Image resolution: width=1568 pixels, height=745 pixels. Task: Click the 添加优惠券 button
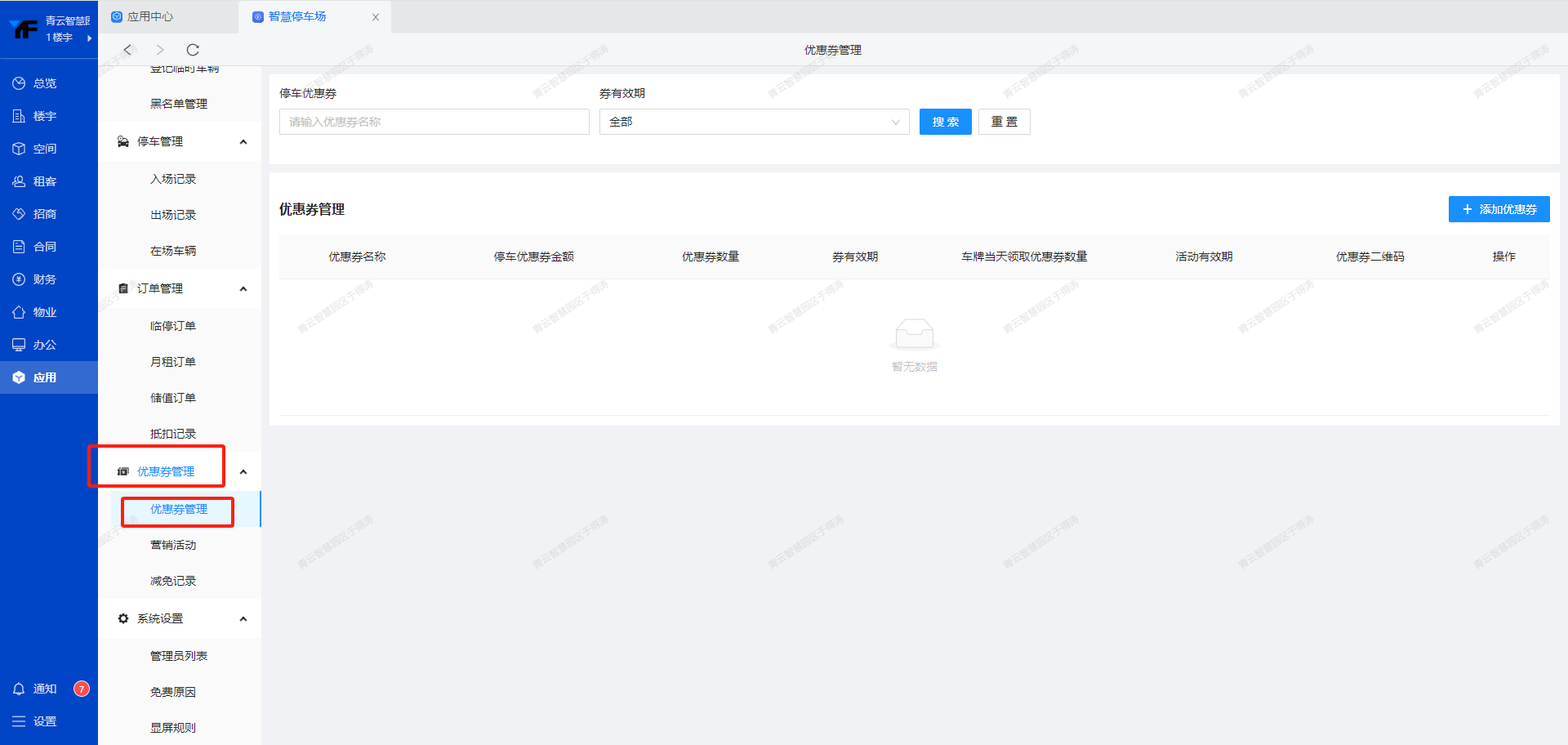pos(1499,209)
